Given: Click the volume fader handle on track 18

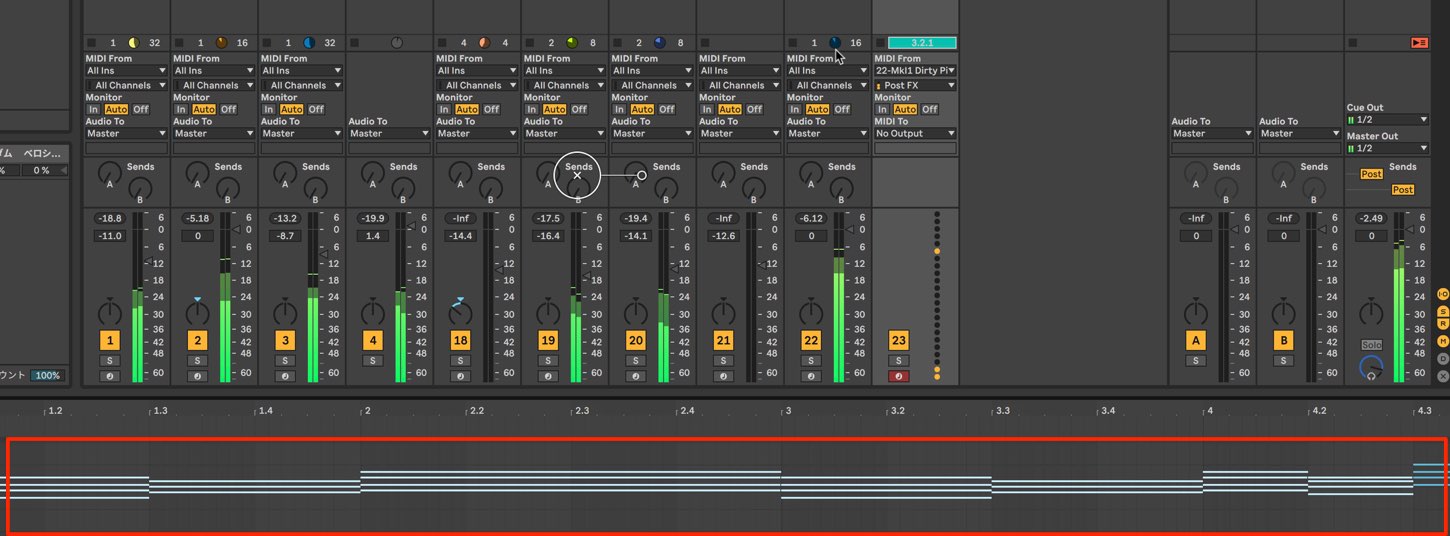Looking at the screenshot, I should (x=500, y=268).
